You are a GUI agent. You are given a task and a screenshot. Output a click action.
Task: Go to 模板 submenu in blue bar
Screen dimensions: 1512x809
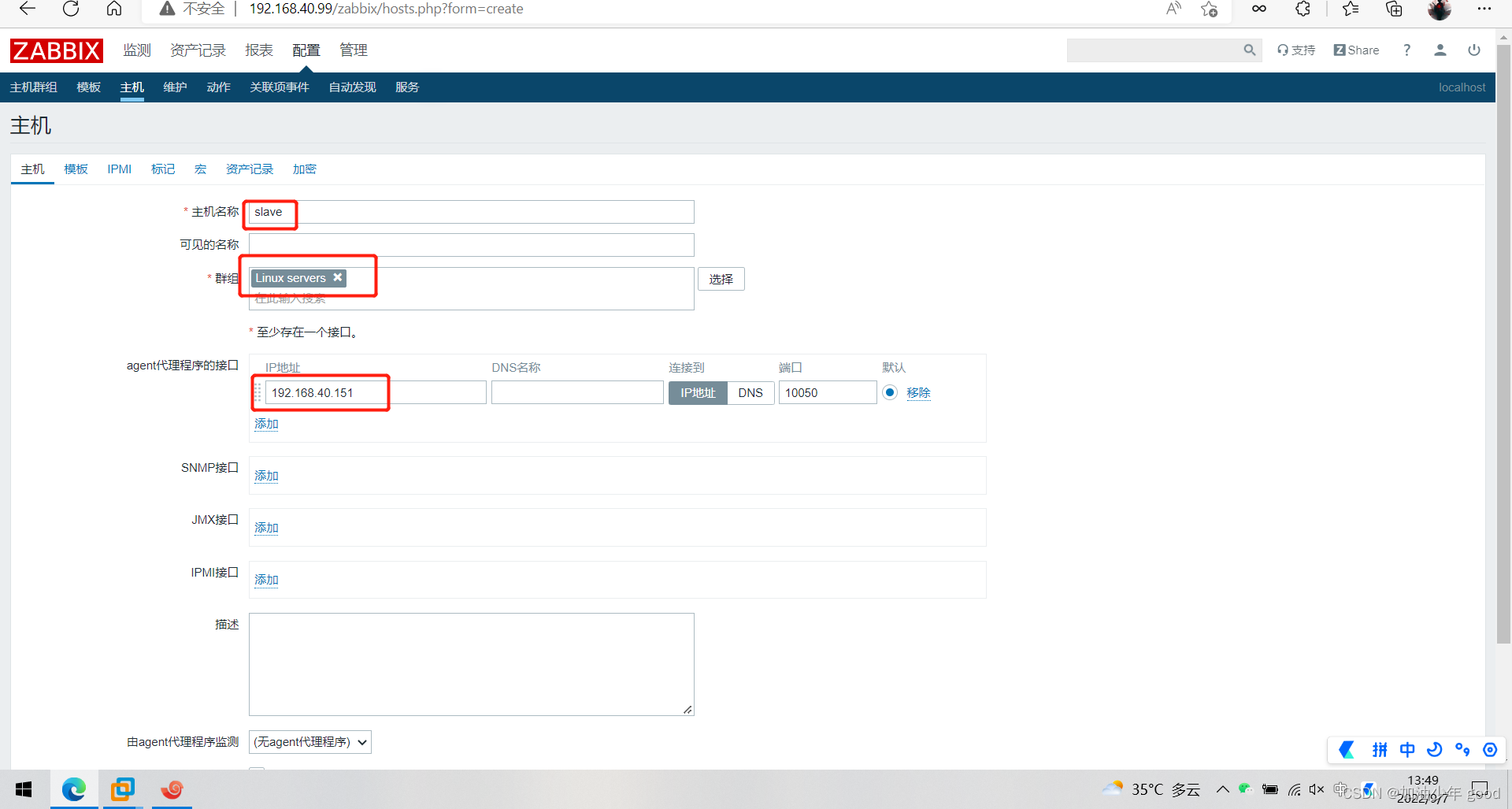(89, 87)
